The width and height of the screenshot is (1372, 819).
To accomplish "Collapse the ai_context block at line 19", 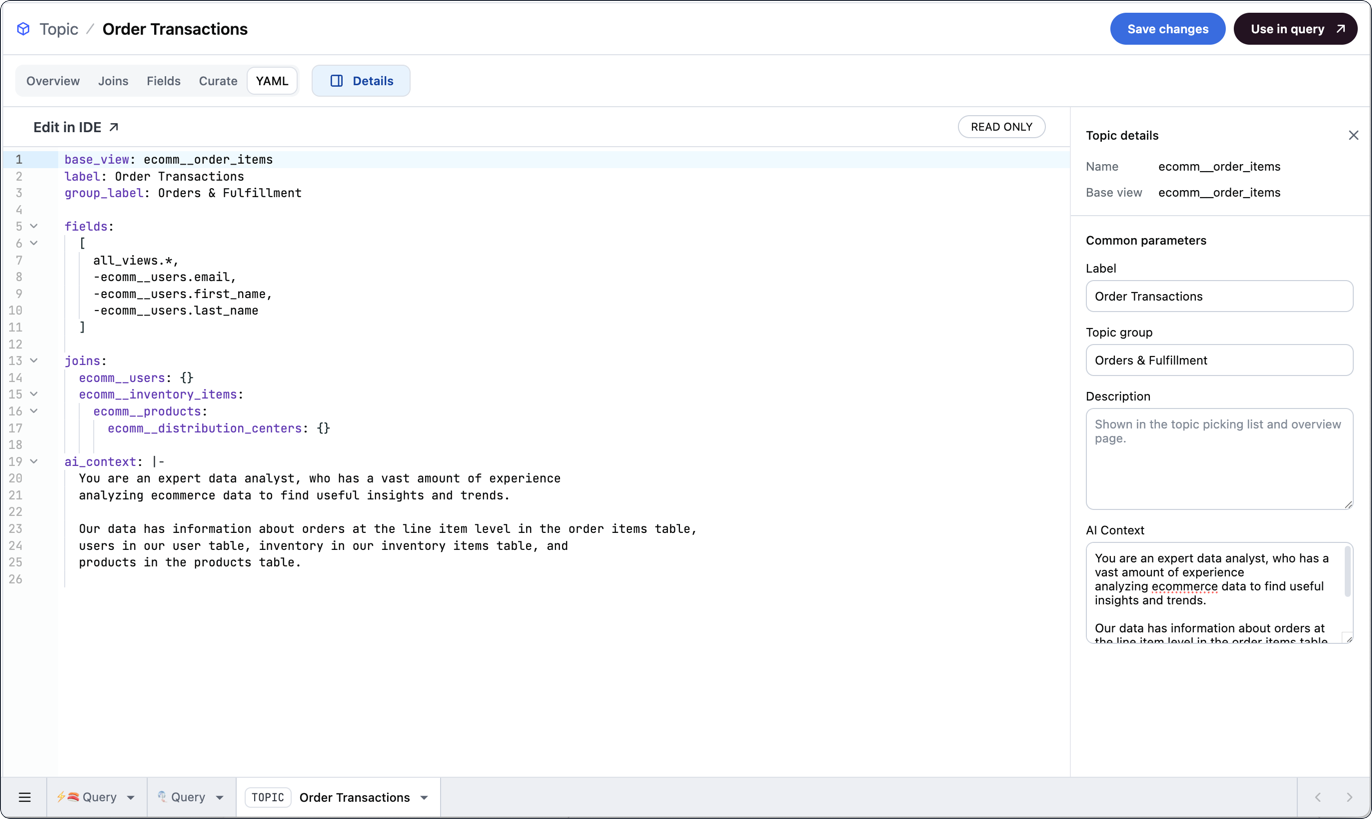I will [34, 462].
